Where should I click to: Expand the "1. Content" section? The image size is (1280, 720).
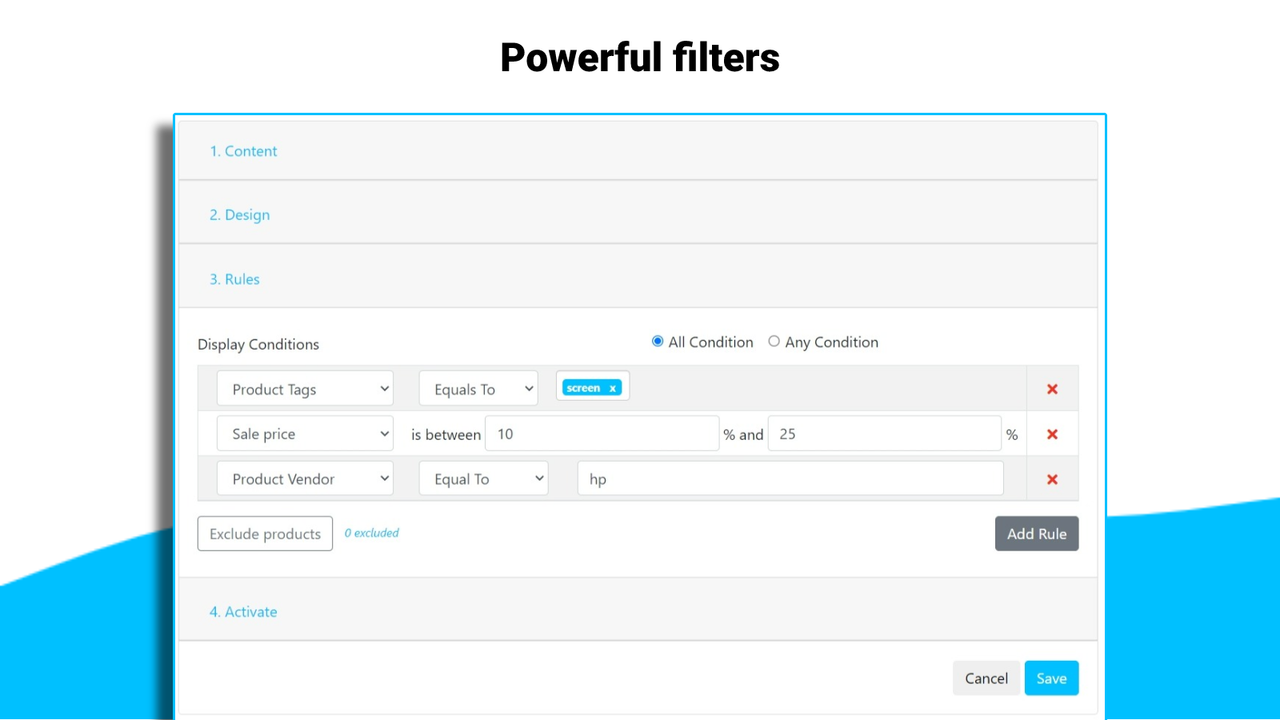coord(244,151)
